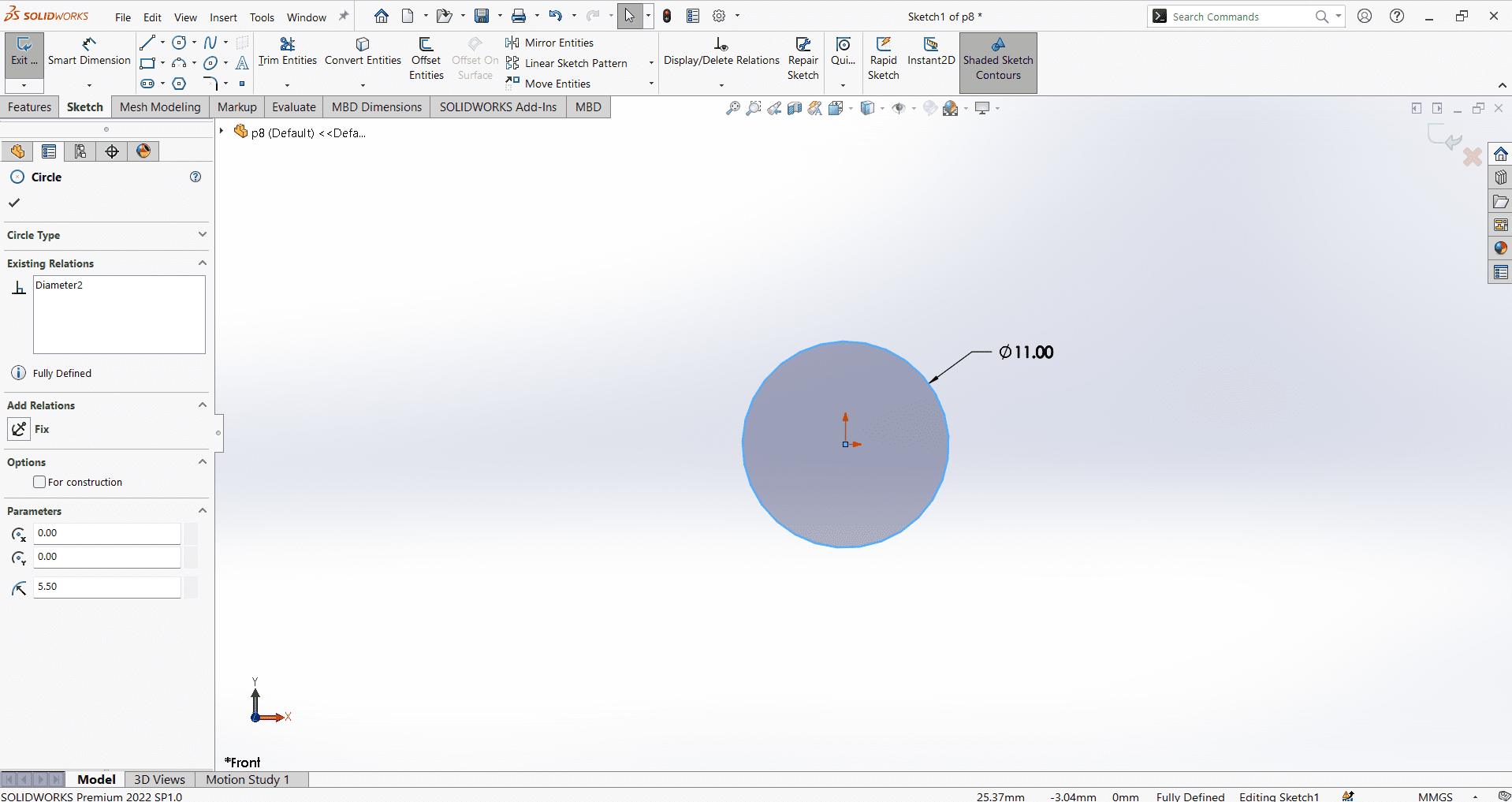Click the Ø11.00 dimension on the sketch

click(1026, 353)
